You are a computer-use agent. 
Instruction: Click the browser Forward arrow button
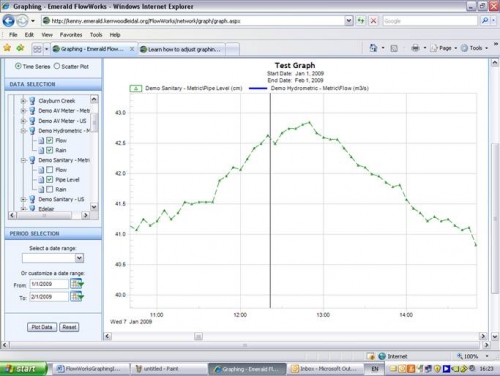(22, 21)
